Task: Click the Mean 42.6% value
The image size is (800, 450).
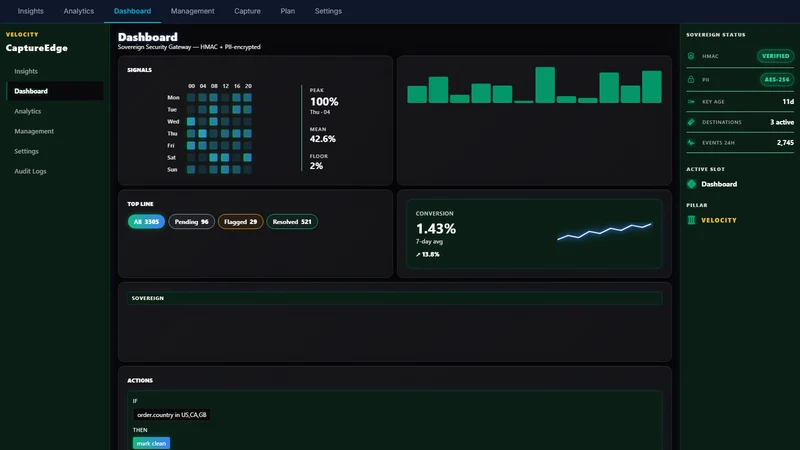Action: 322,139
